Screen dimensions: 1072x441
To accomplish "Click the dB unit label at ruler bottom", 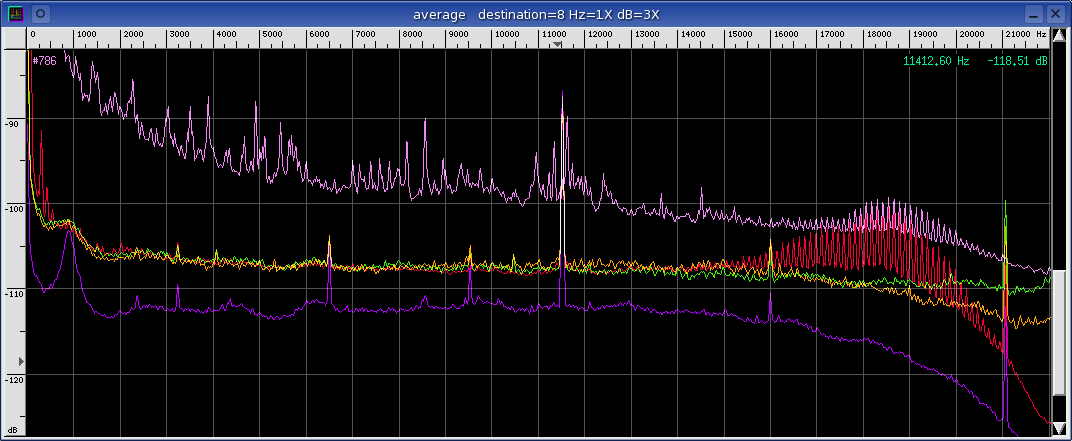I will point(13,430).
